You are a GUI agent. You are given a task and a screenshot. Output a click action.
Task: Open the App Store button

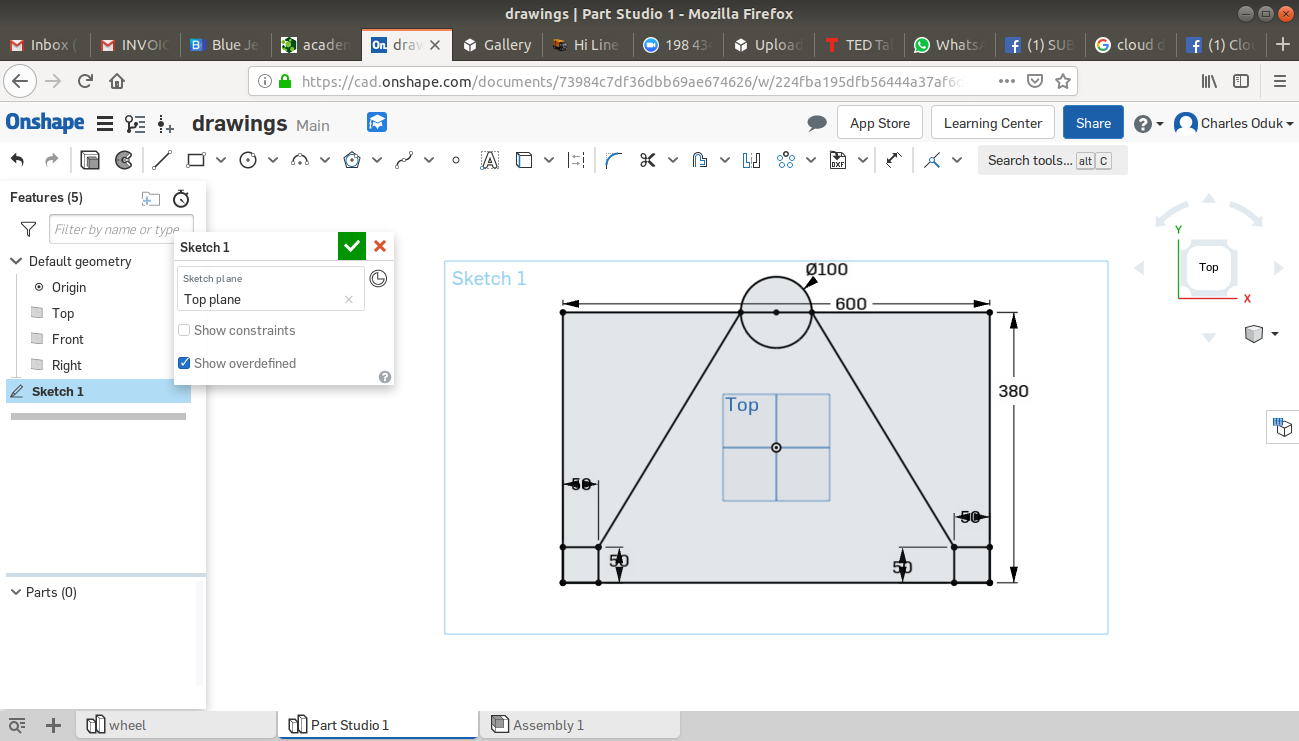click(880, 123)
